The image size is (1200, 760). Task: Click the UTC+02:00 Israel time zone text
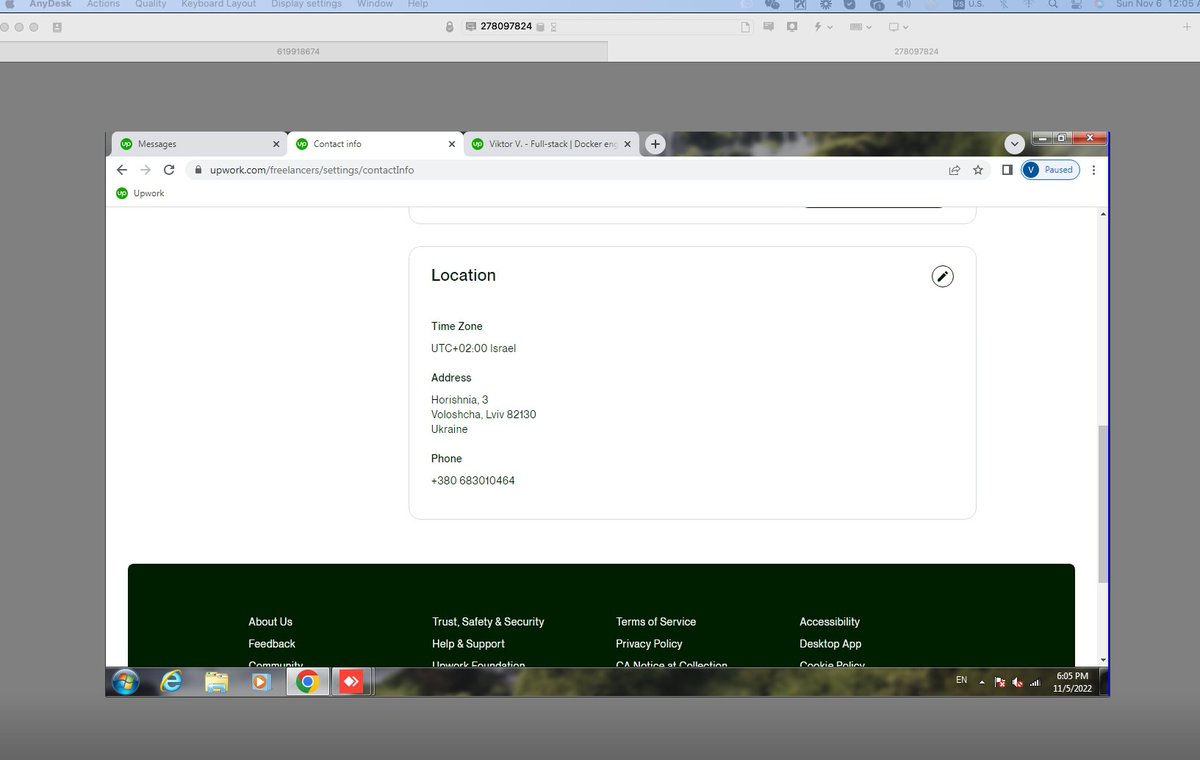point(474,349)
